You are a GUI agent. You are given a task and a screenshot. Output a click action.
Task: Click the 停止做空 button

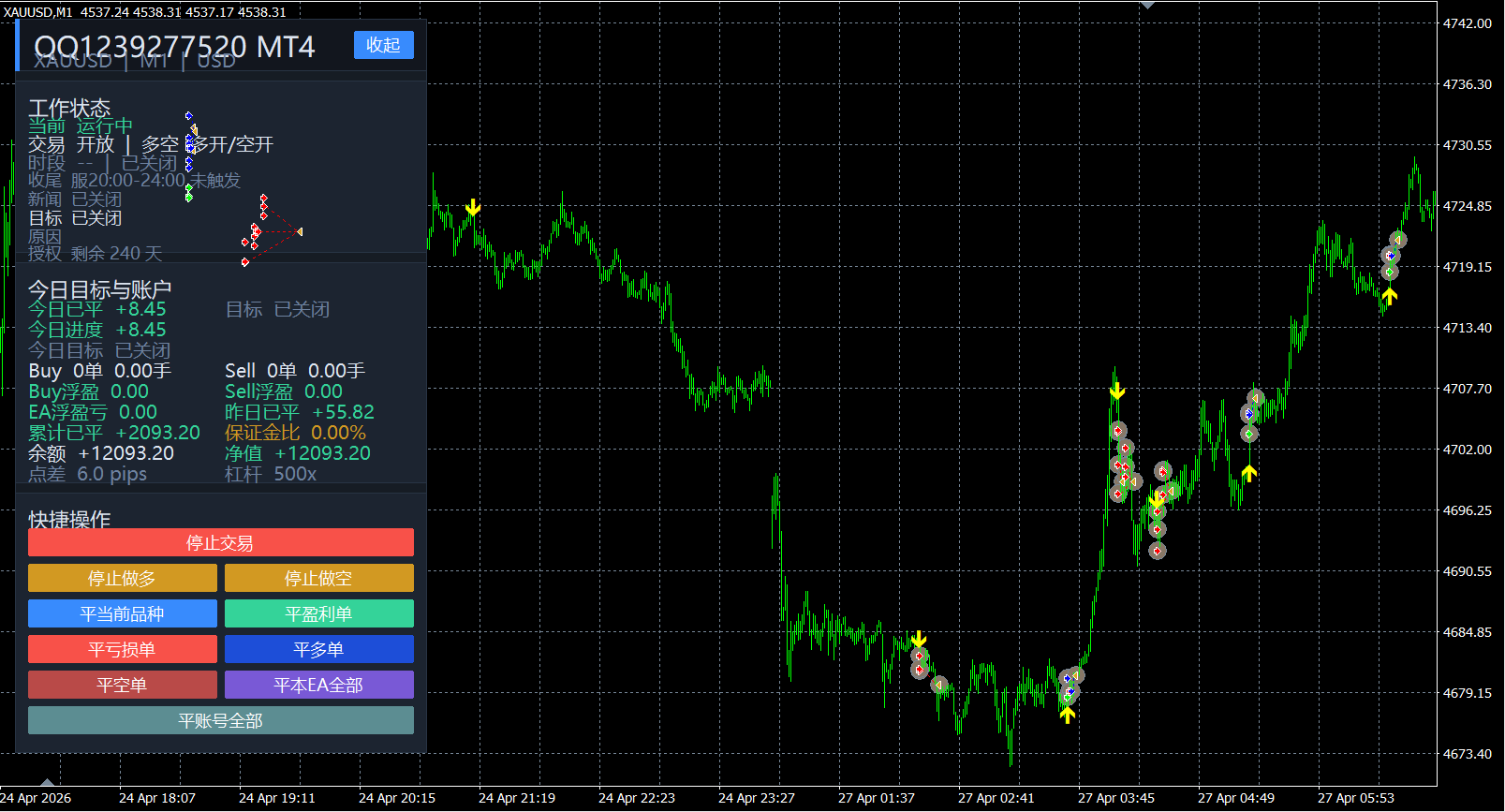coord(318,578)
